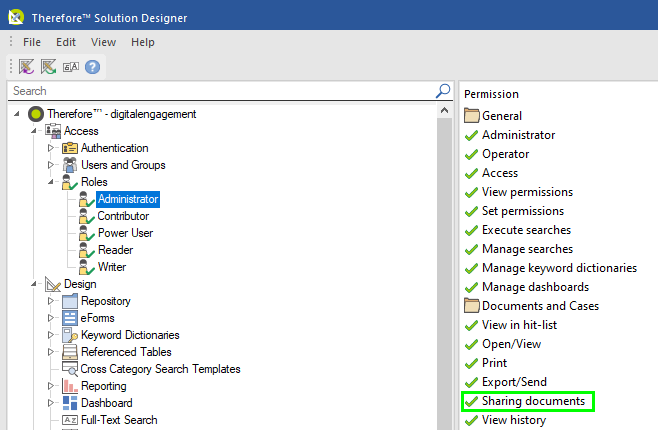This screenshot has width=658, height=430.
Task: Click the Access node icon in the tree
Action: point(53,131)
